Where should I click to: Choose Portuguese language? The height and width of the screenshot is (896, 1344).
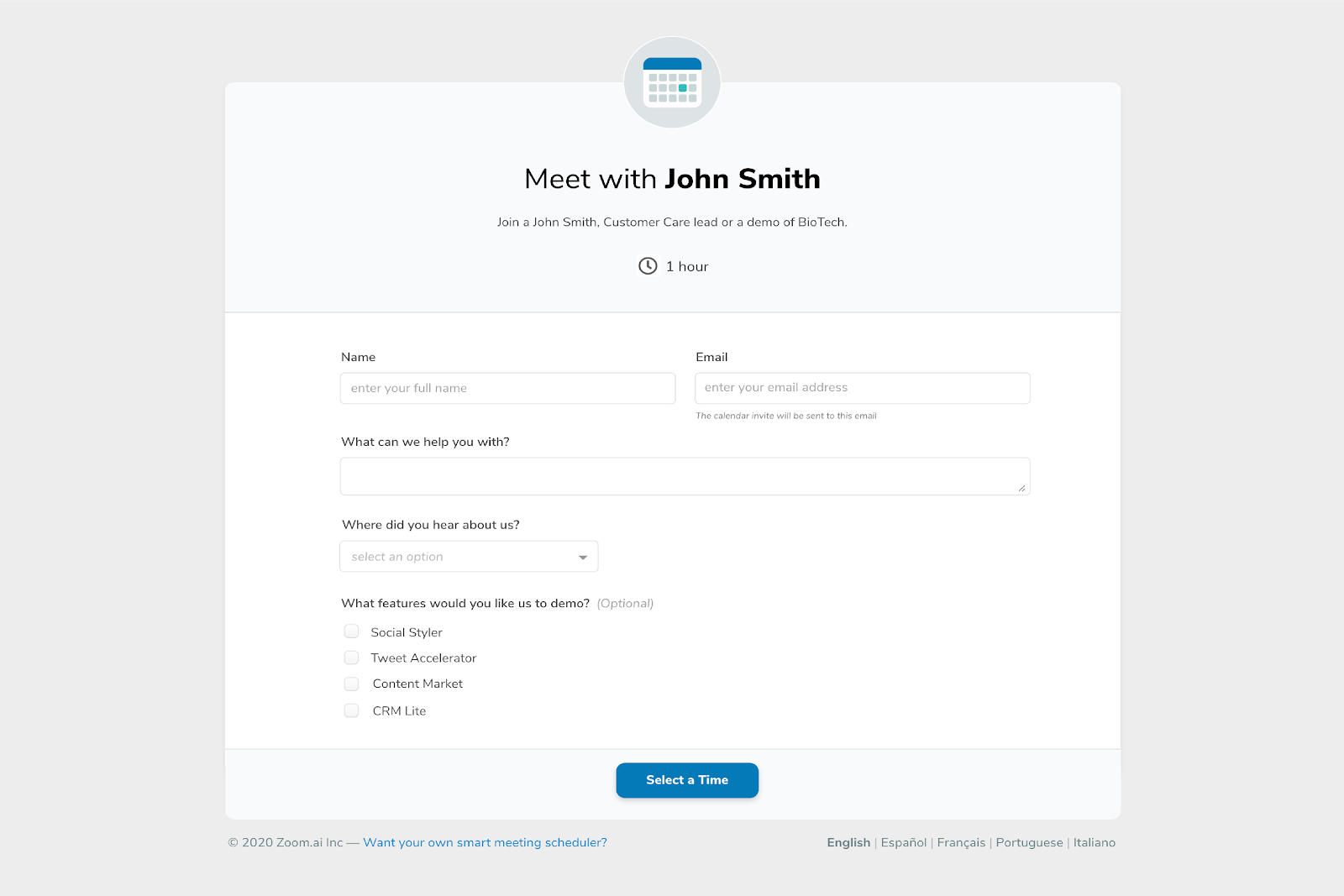pos(1029,842)
